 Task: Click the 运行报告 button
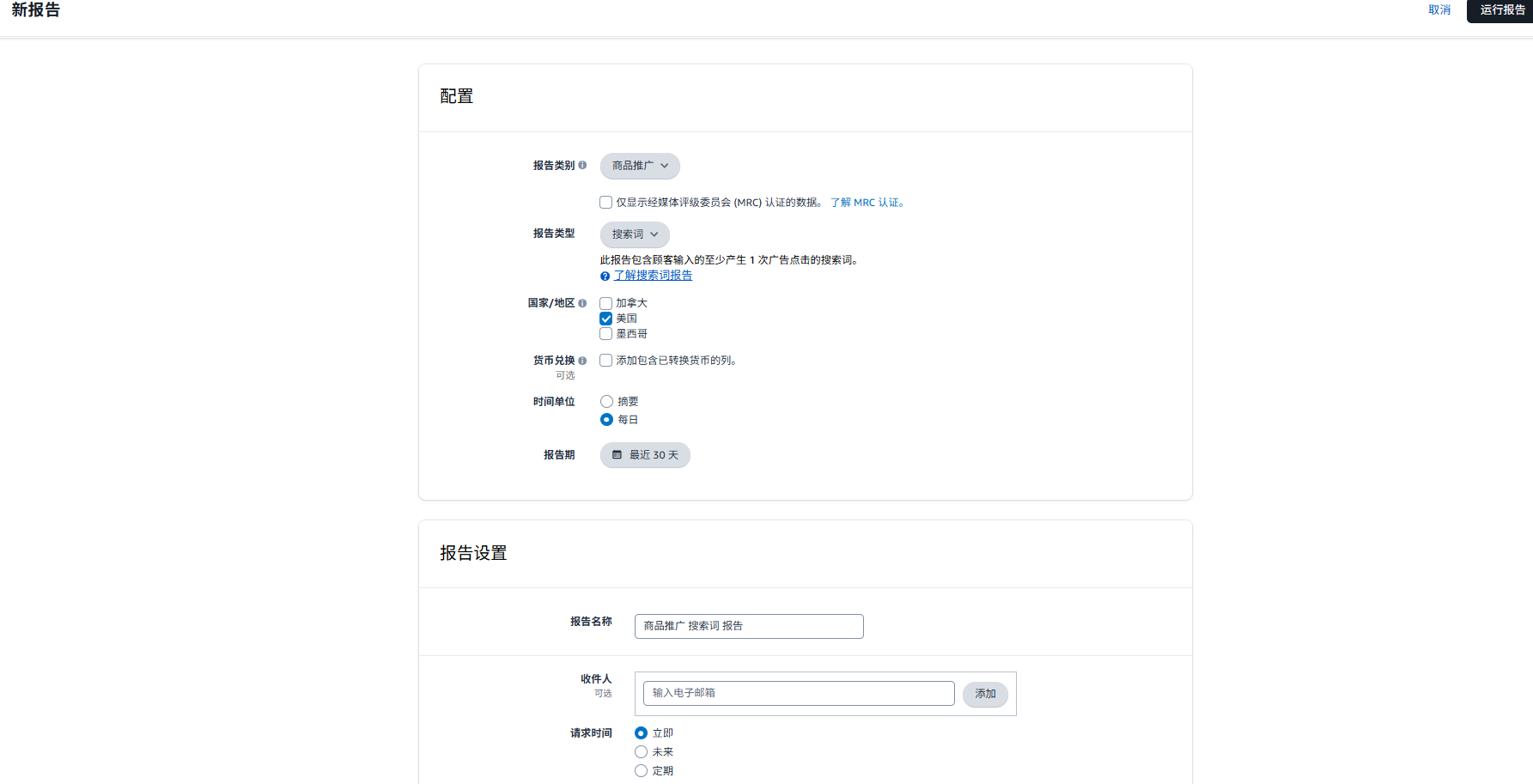tap(1500, 10)
